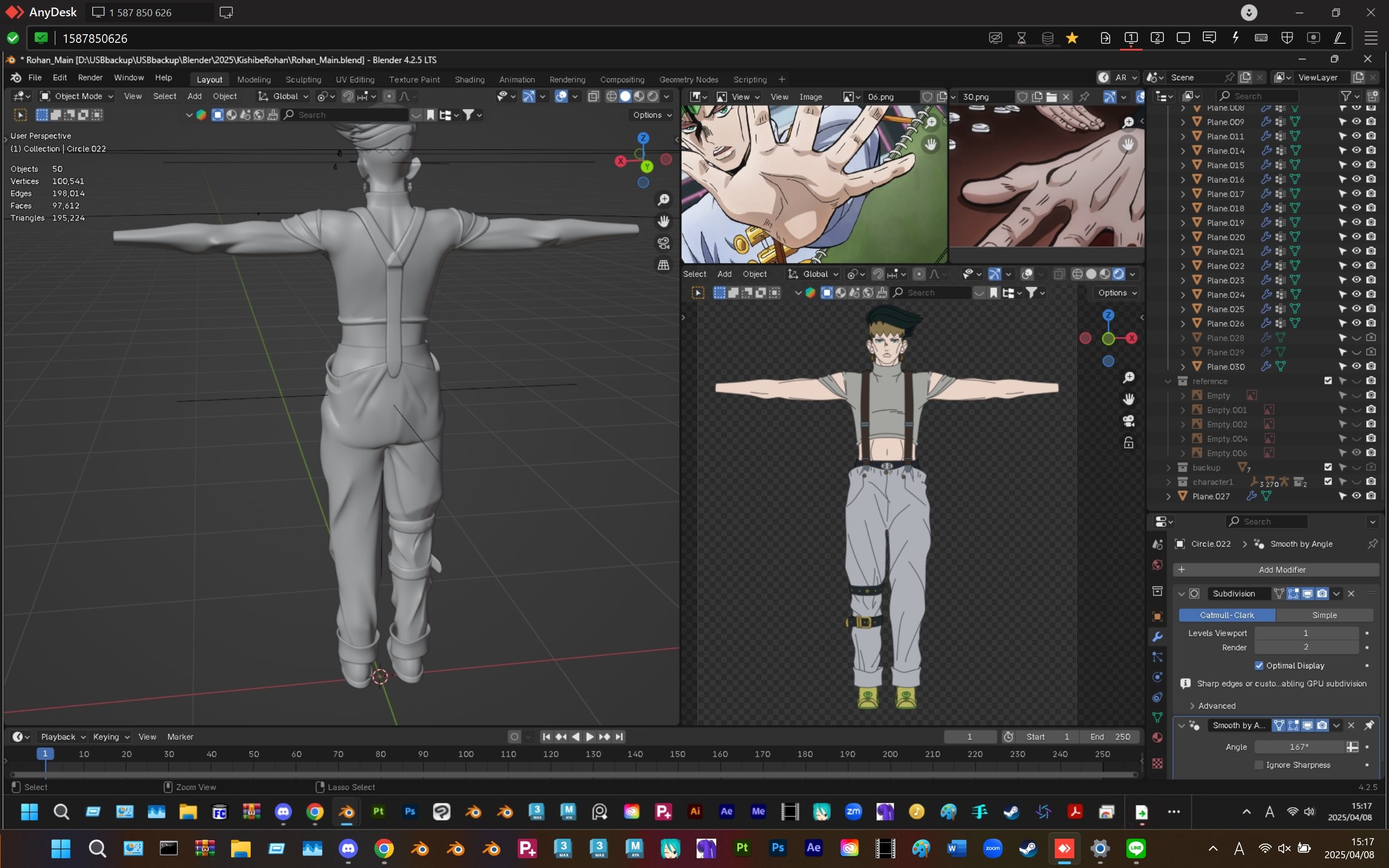Image resolution: width=1389 pixels, height=868 pixels.
Task: Jump to the timeline end frame
Action: point(619,737)
